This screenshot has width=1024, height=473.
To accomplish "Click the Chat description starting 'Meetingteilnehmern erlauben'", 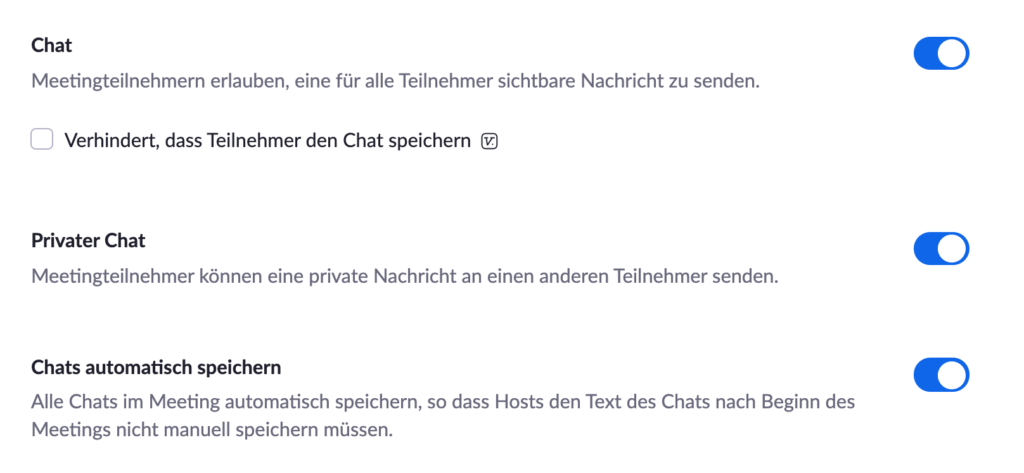I will coord(396,82).
